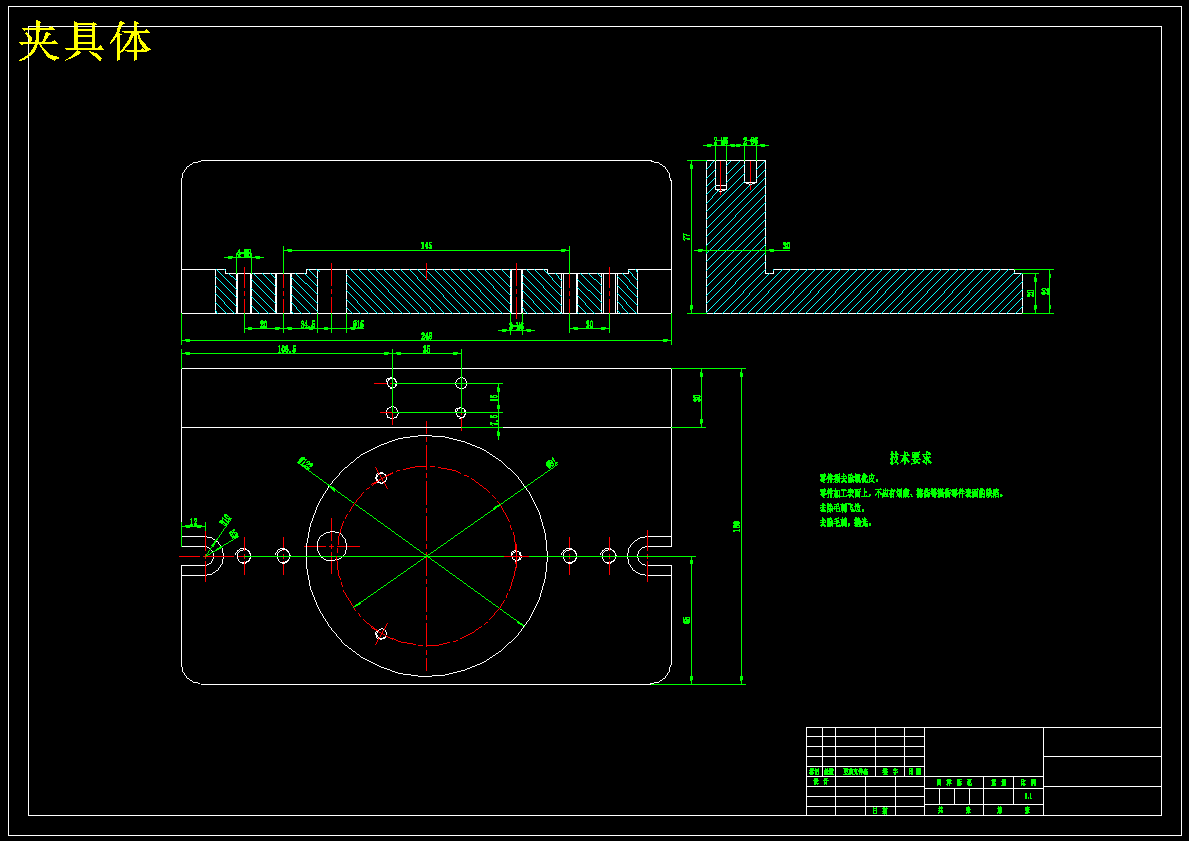Click the 65 vertical dimension near the right edge
Screen dimensions: 1189x841
687,620
